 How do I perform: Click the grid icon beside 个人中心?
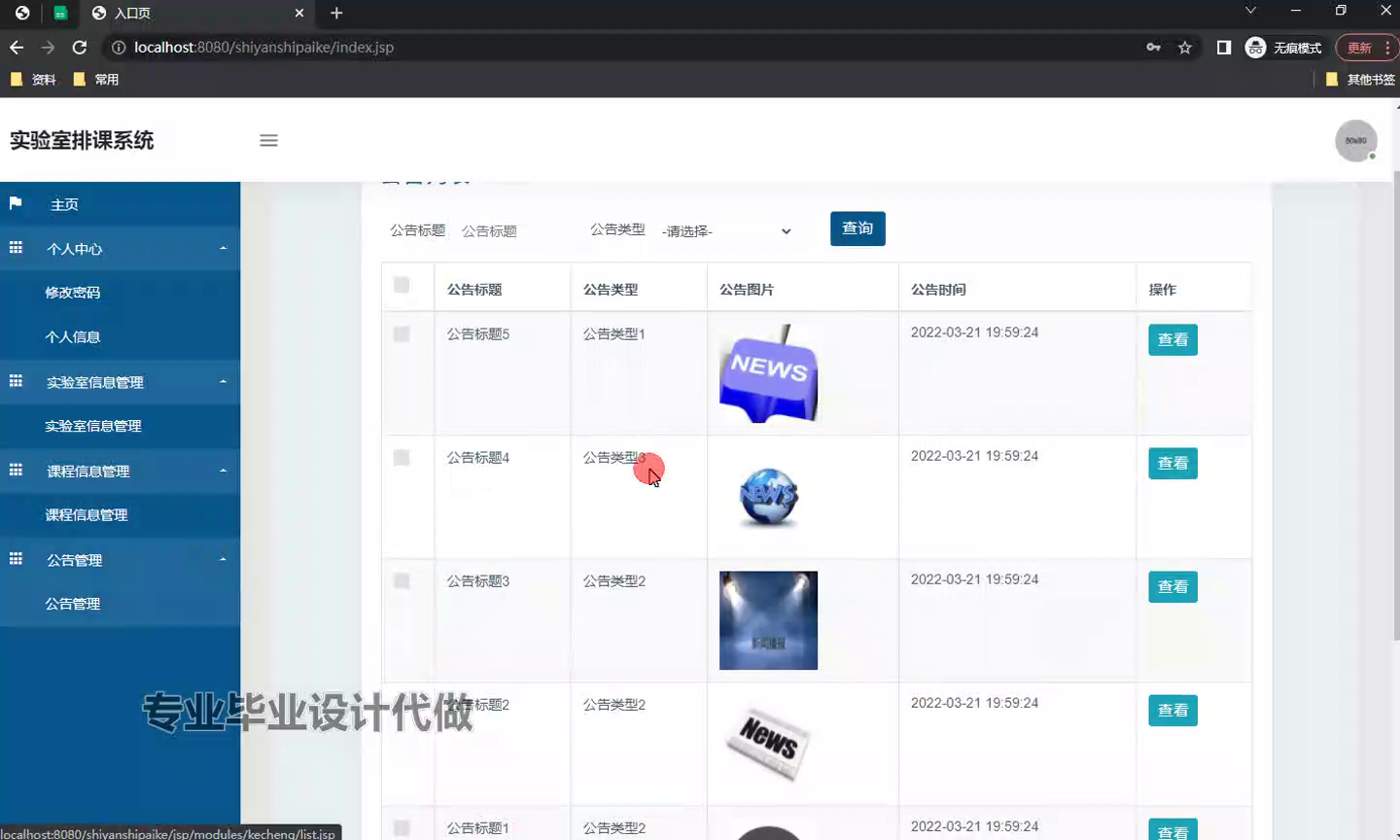pos(16,248)
